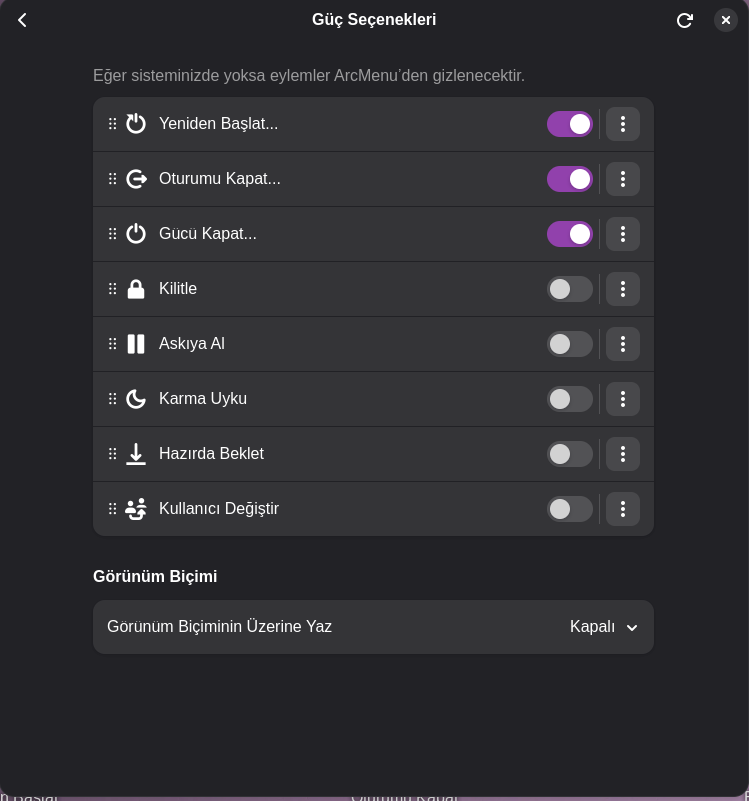Open the three-dot menu for Oturumu Kapat
749x801 pixels.
[623, 179]
